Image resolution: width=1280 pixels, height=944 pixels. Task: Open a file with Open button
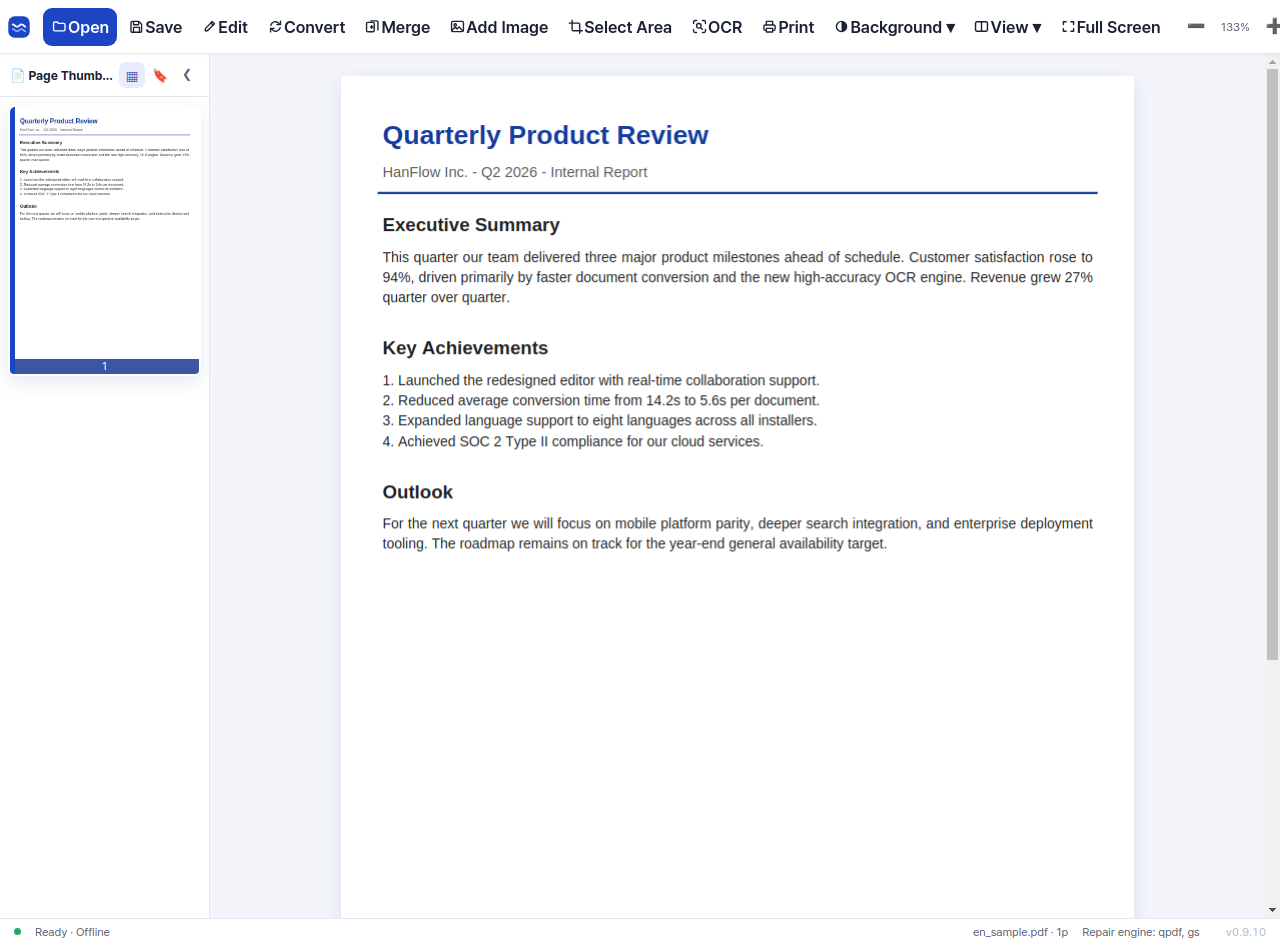coord(80,27)
